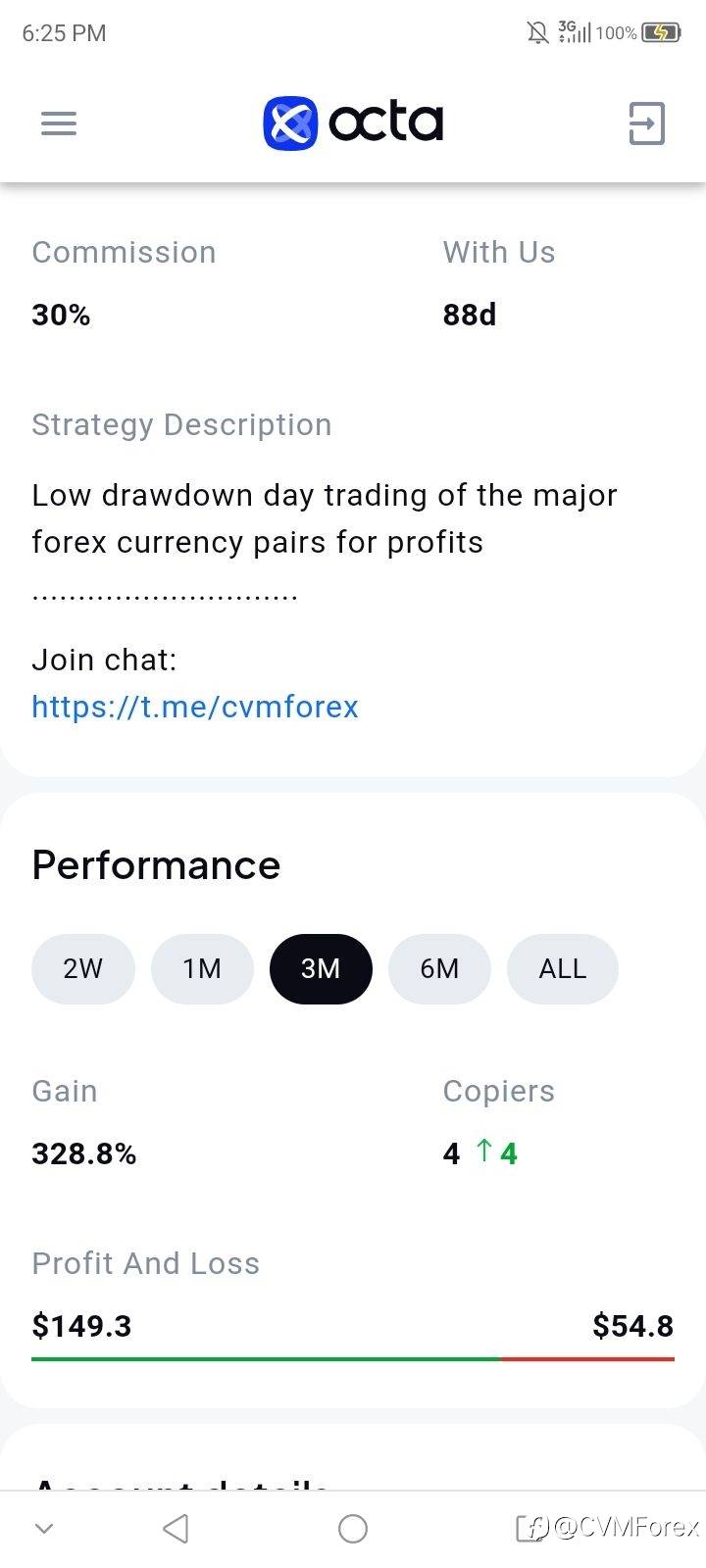Tap the red loss bar segment
The image size is (706, 1568).
pyautogui.click(x=587, y=1359)
